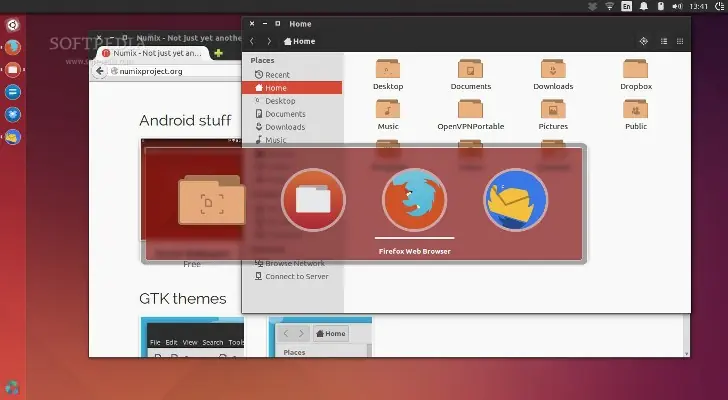Open the En keyboard layout indicator

pyautogui.click(x=626, y=6)
